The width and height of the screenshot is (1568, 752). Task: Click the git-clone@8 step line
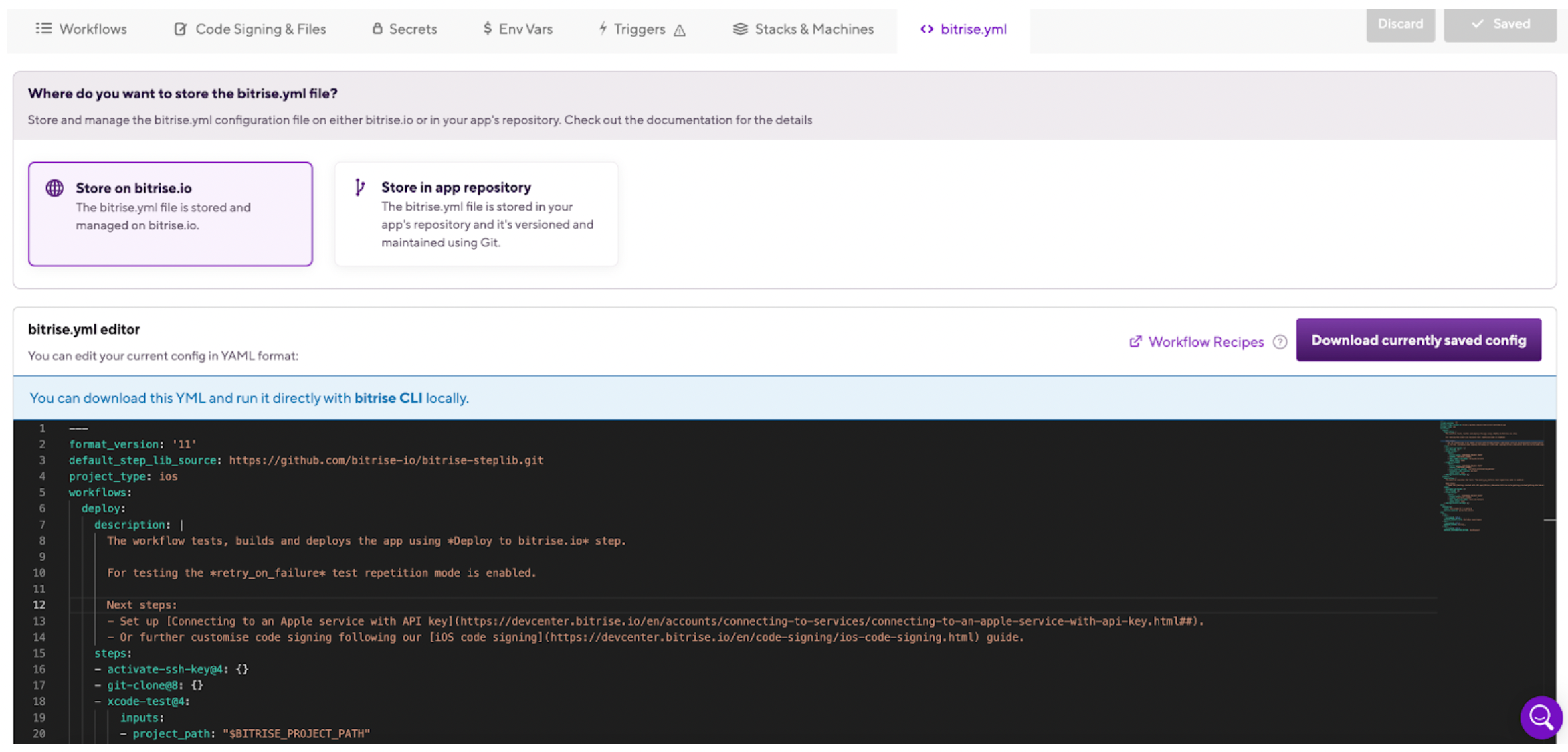coord(149,685)
